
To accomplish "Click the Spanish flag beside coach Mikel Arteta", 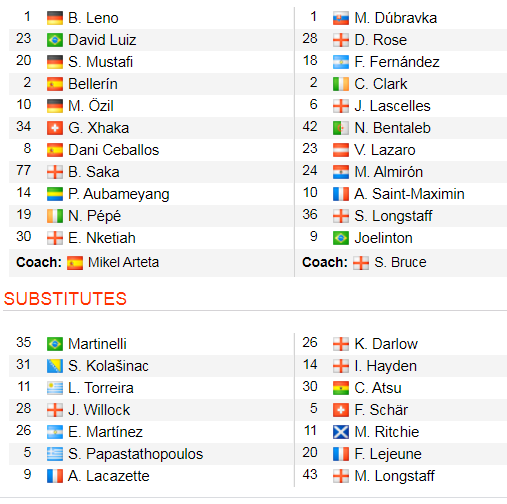I will (75, 263).
